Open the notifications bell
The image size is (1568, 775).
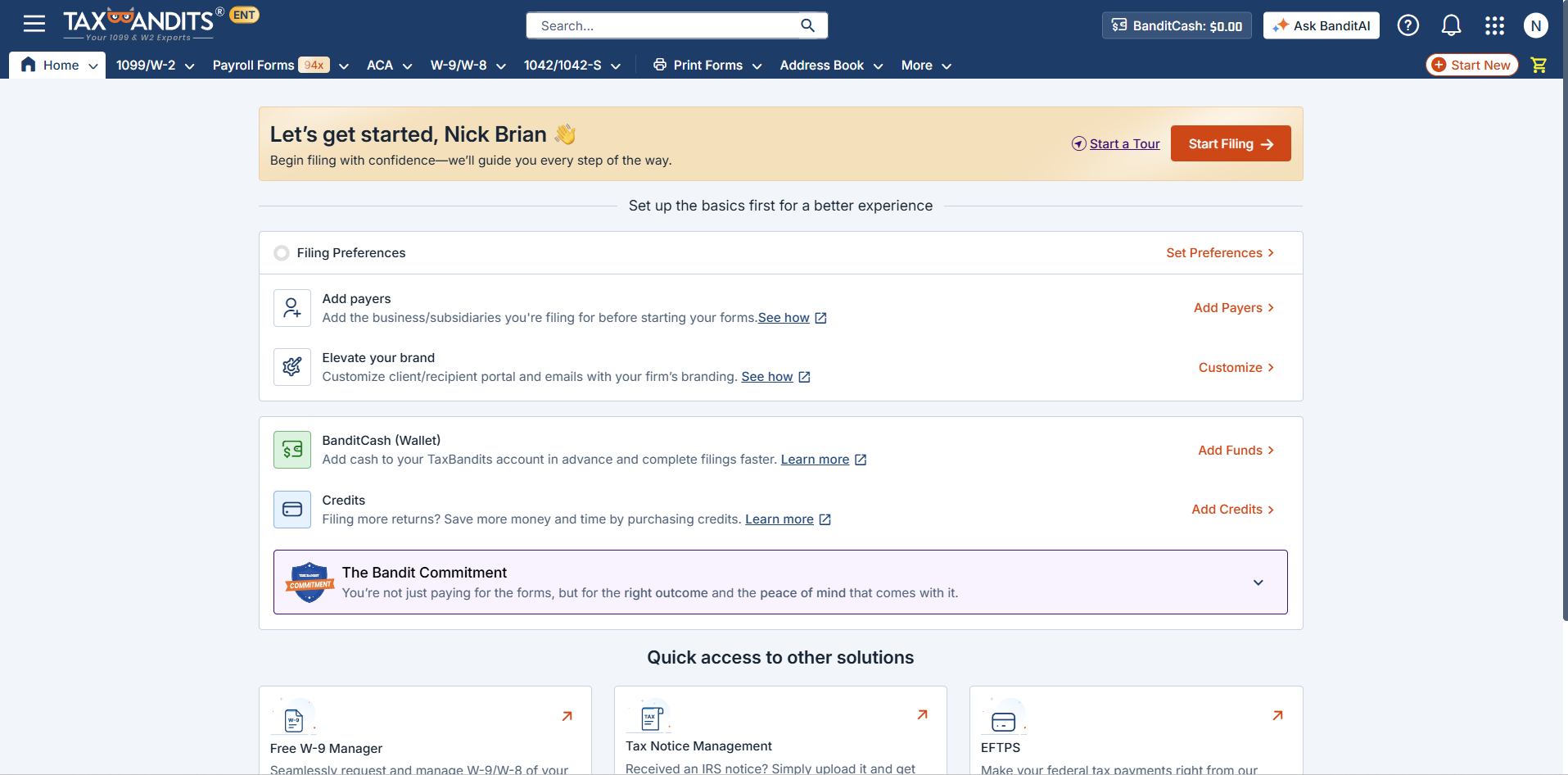point(1451,25)
